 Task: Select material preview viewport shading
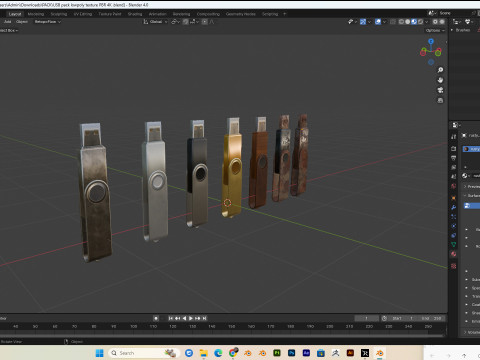[414, 22]
